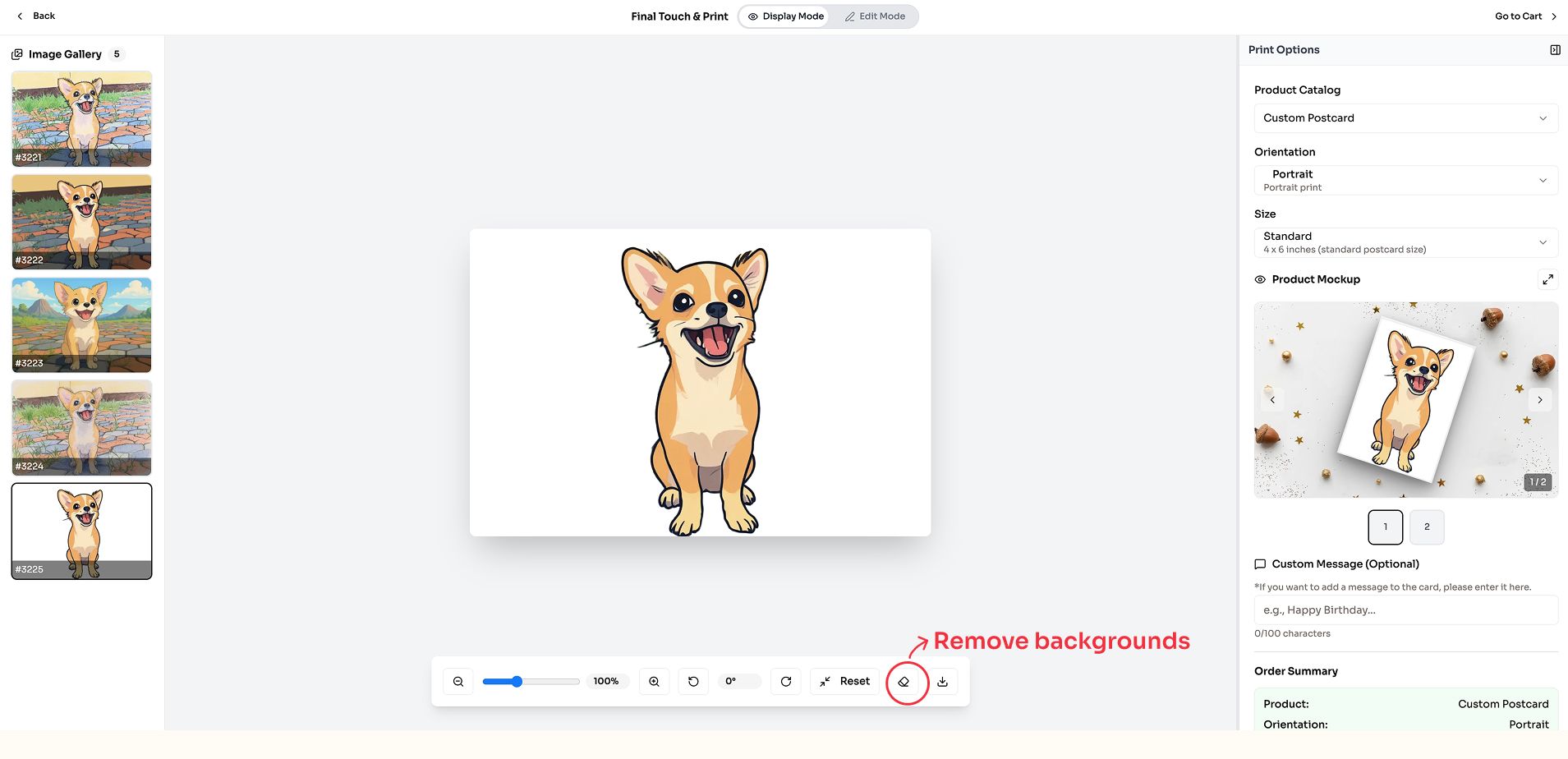This screenshot has width=1568, height=759.
Task: Go back to the previous page
Action: [36, 16]
